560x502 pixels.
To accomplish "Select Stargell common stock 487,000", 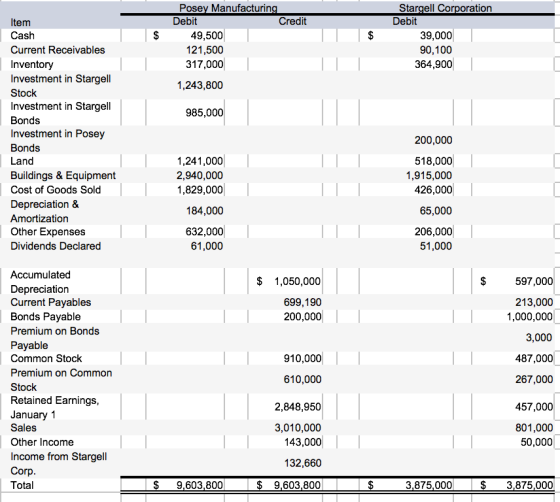I will pos(534,358).
